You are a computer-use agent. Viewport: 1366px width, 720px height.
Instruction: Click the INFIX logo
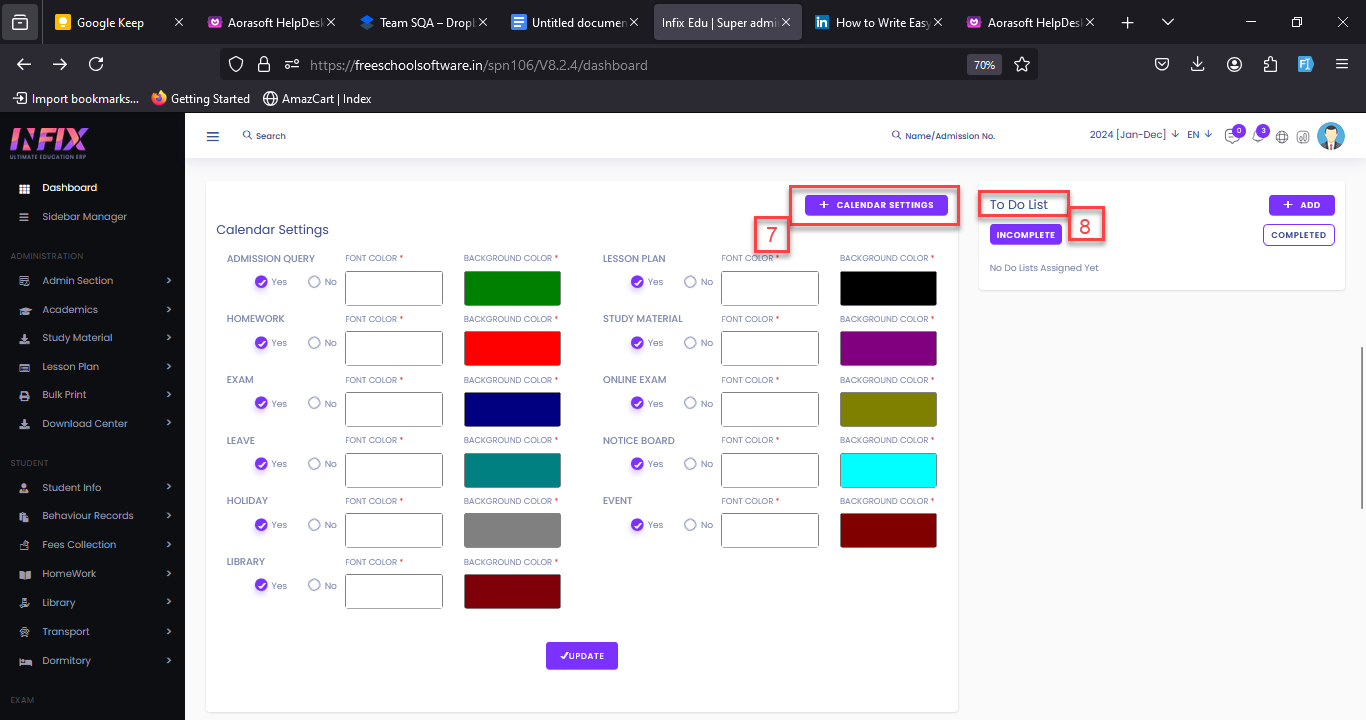49,143
